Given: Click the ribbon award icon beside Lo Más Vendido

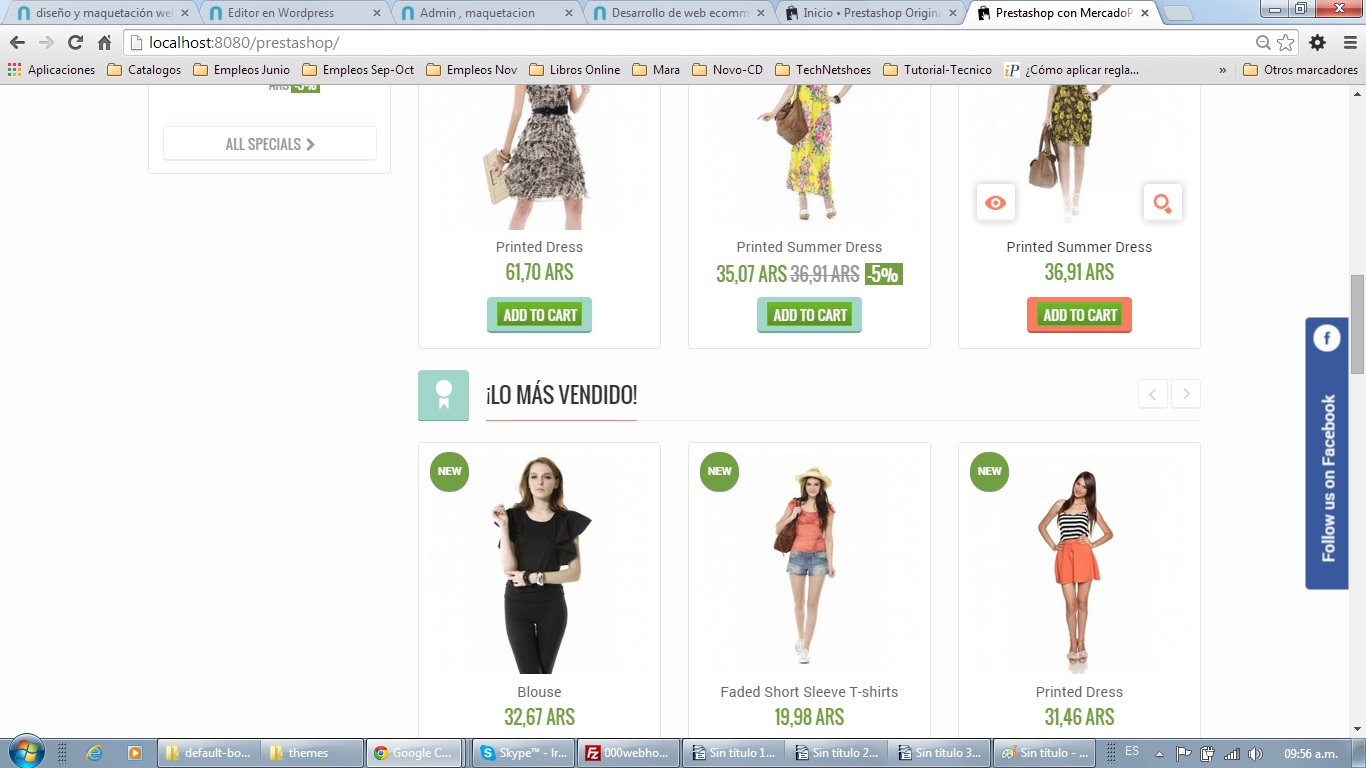Looking at the screenshot, I should 443,395.
